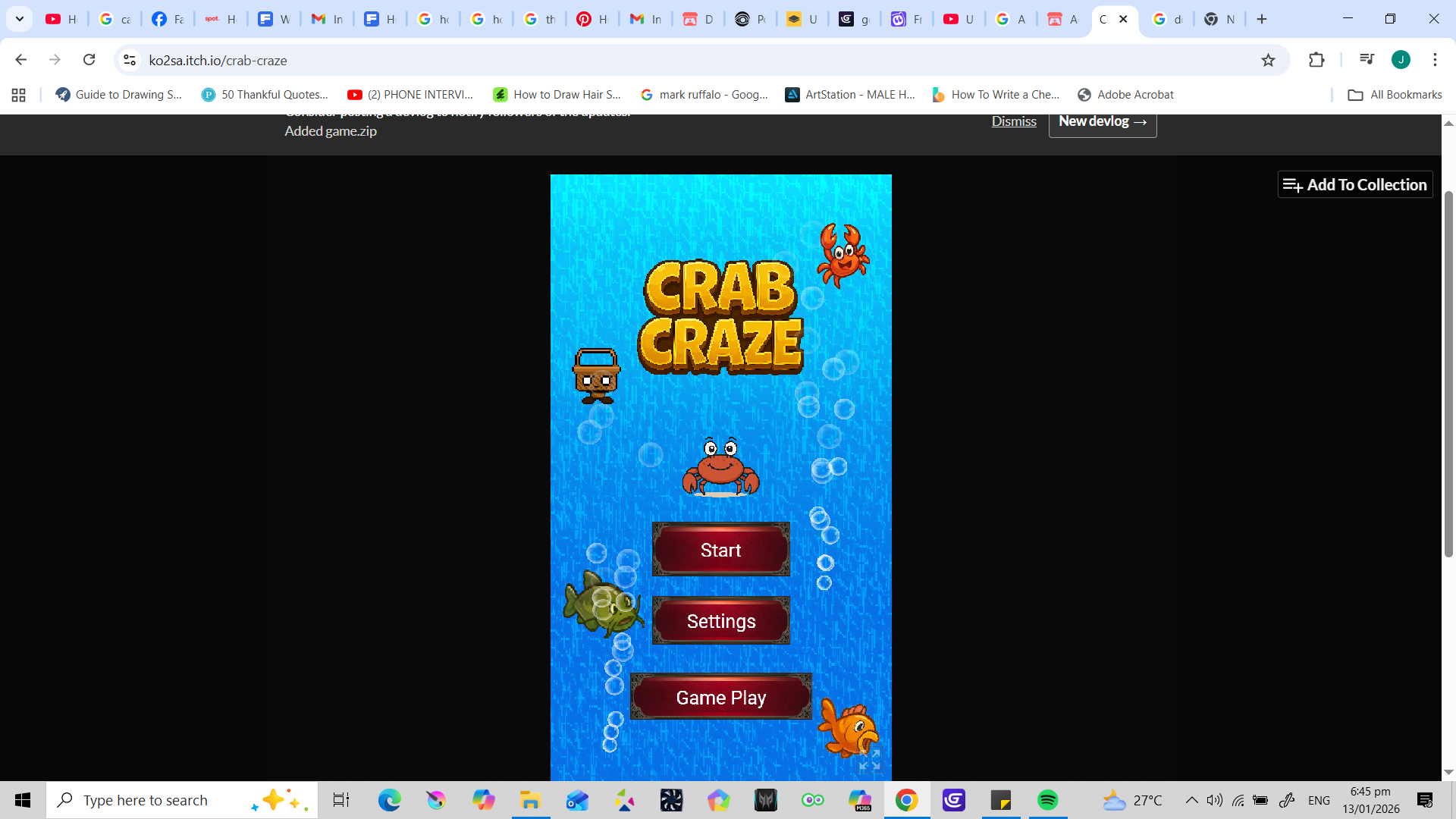This screenshot has width=1456, height=819.
Task: Mute audio via the system tray speaker
Action: pyautogui.click(x=1214, y=799)
